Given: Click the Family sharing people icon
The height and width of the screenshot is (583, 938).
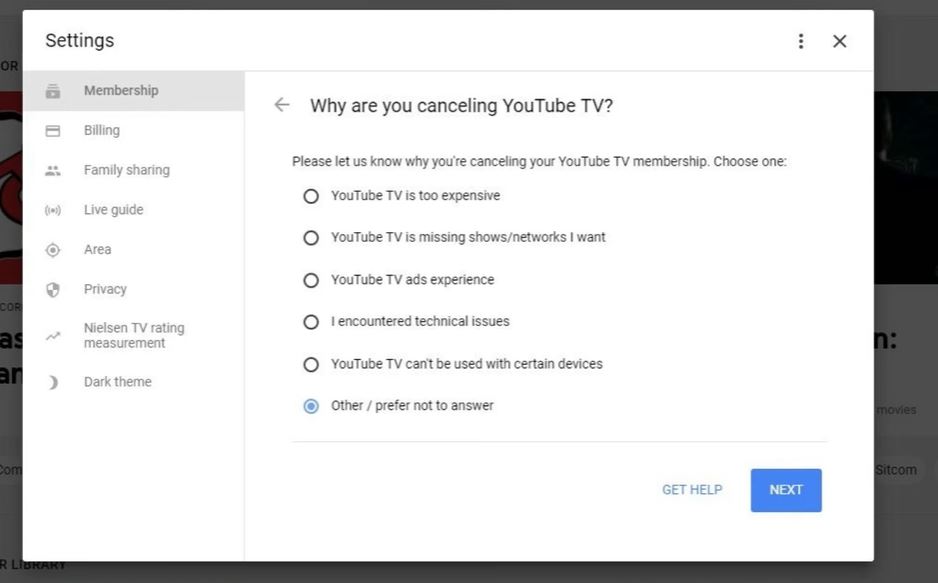Looking at the screenshot, I should coord(53,170).
